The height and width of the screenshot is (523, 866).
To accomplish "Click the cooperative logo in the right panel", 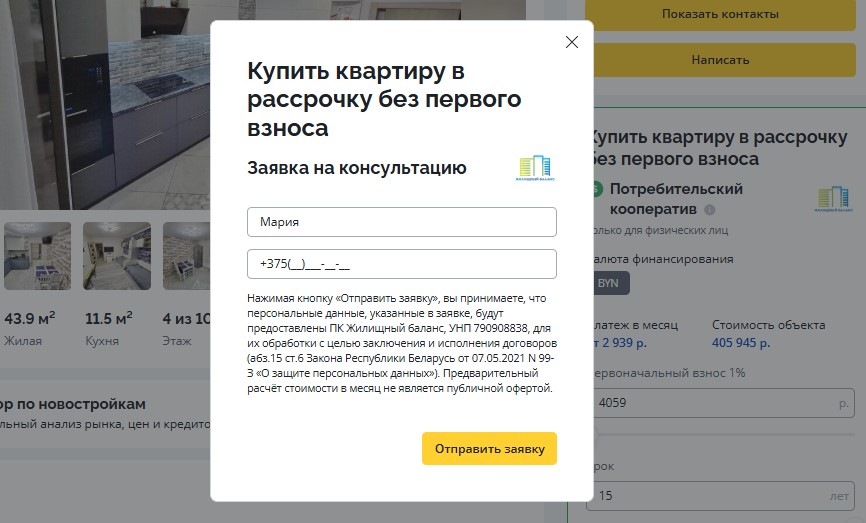I will 832,198.
